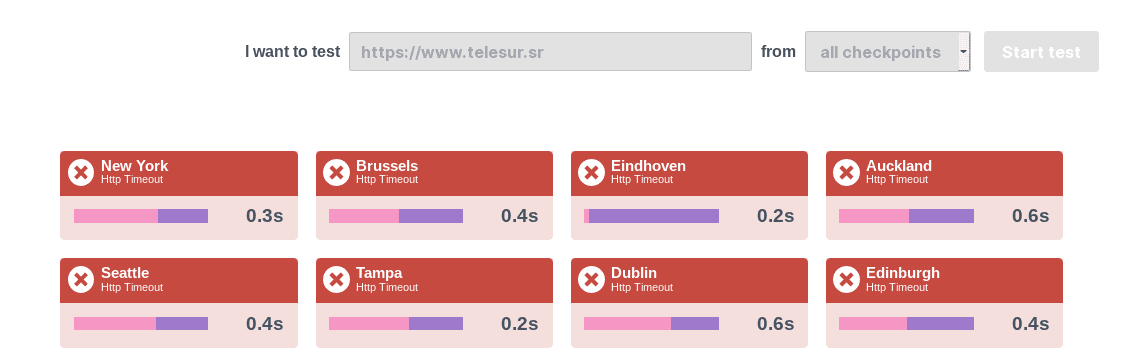Select the Eindhoven purple timing bar

click(x=654, y=216)
